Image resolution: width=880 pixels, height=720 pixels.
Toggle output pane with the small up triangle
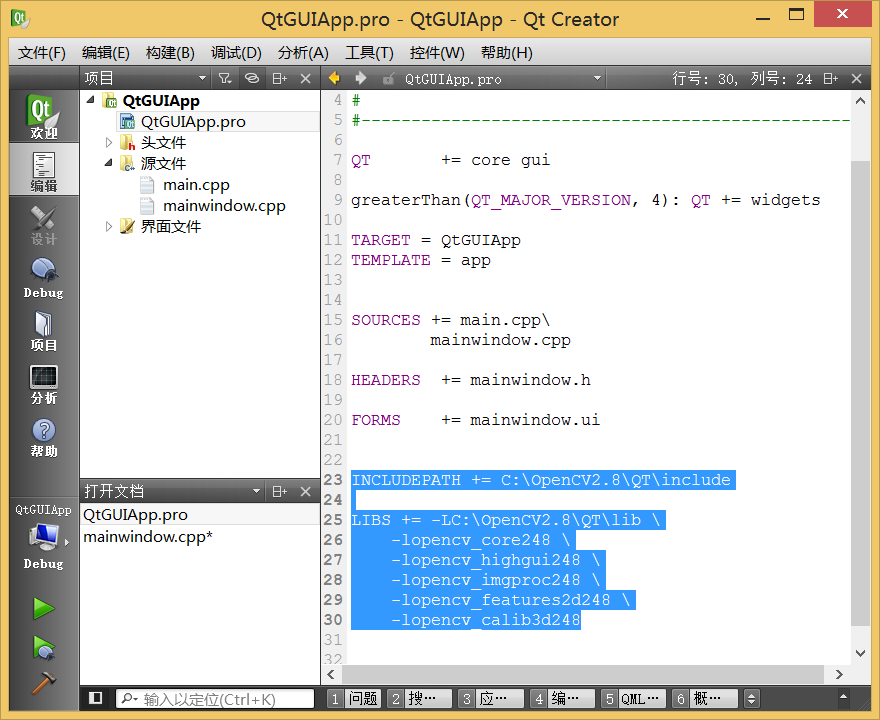point(843,697)
